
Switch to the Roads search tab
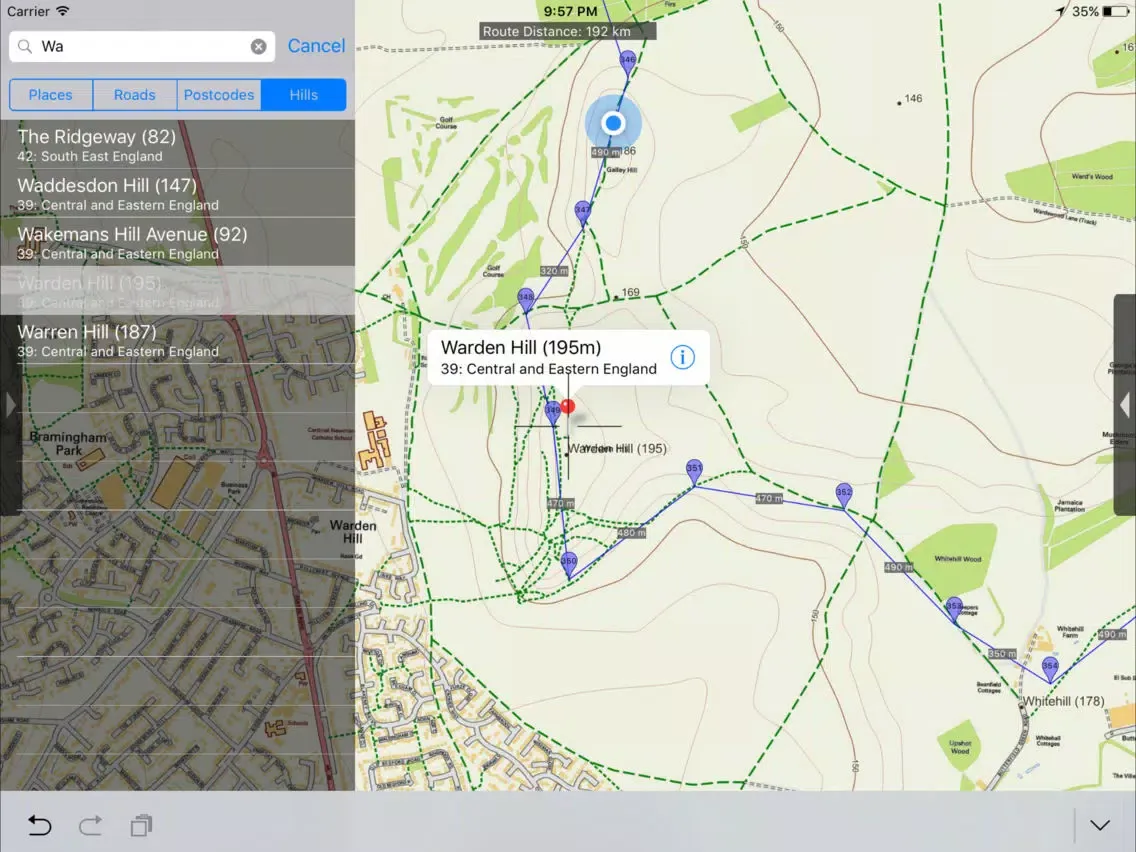pos(135,95)
